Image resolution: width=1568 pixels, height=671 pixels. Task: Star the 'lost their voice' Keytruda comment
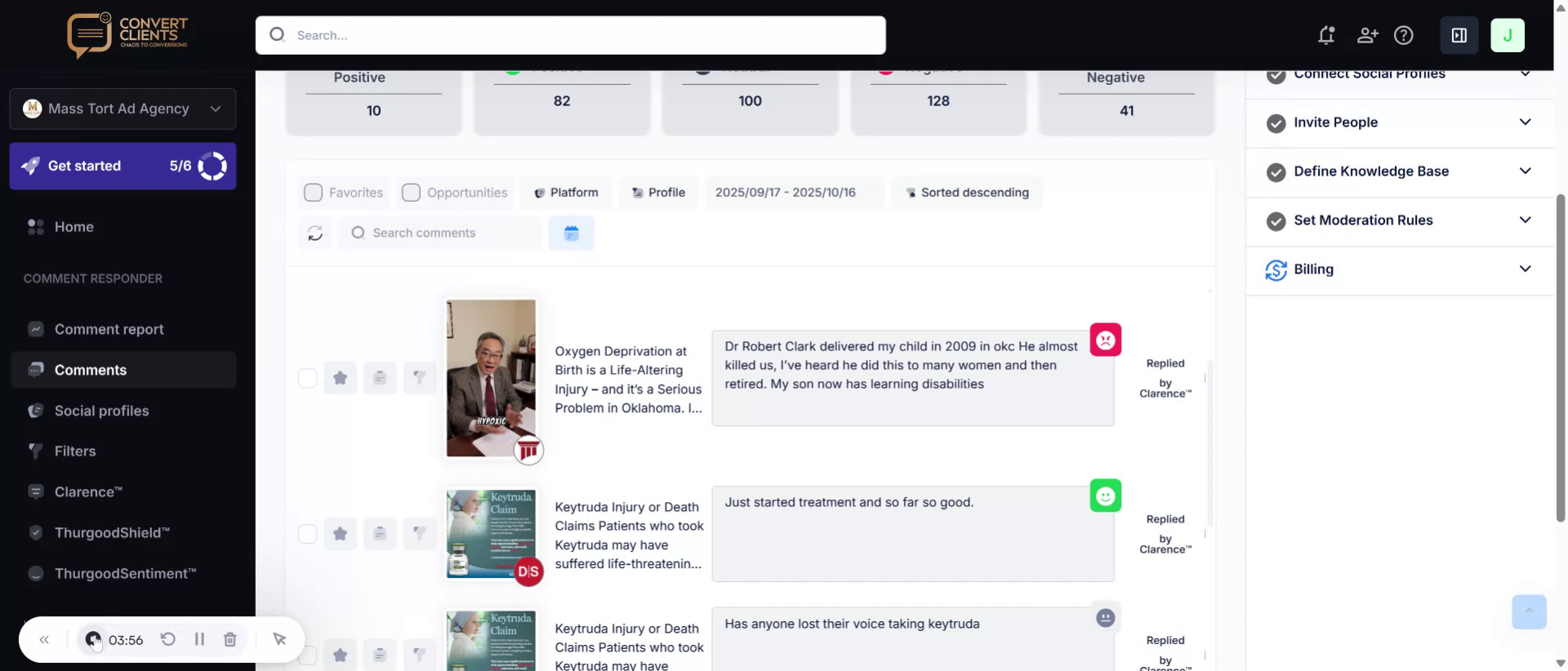(341, 655)
